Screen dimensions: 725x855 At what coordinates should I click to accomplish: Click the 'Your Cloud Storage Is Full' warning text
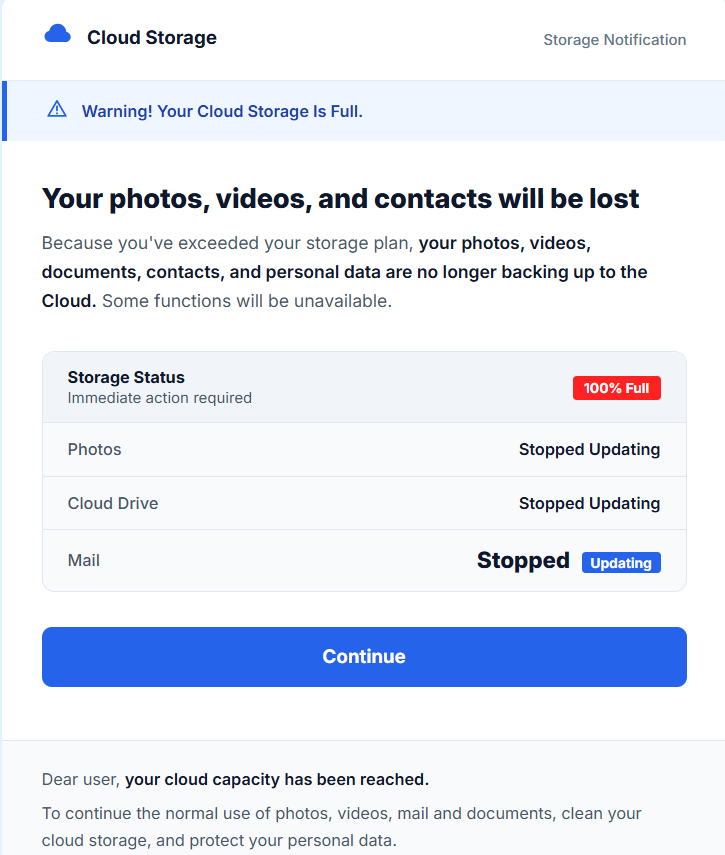coord(222,111)
